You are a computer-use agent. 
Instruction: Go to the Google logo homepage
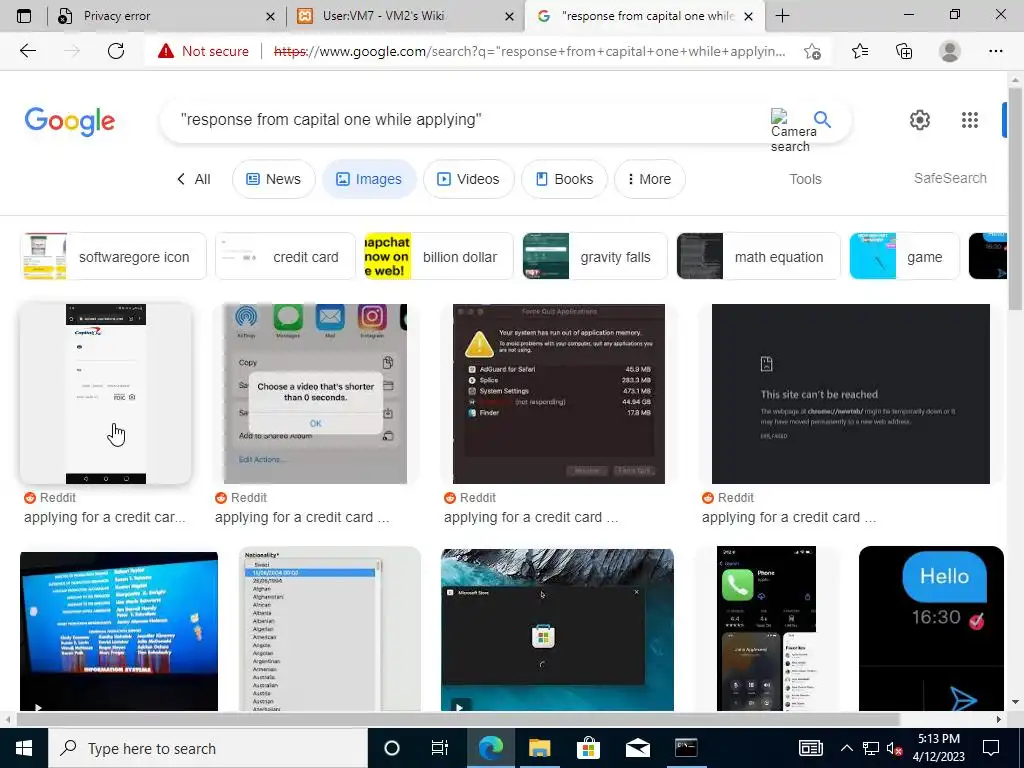pos(69,121)
